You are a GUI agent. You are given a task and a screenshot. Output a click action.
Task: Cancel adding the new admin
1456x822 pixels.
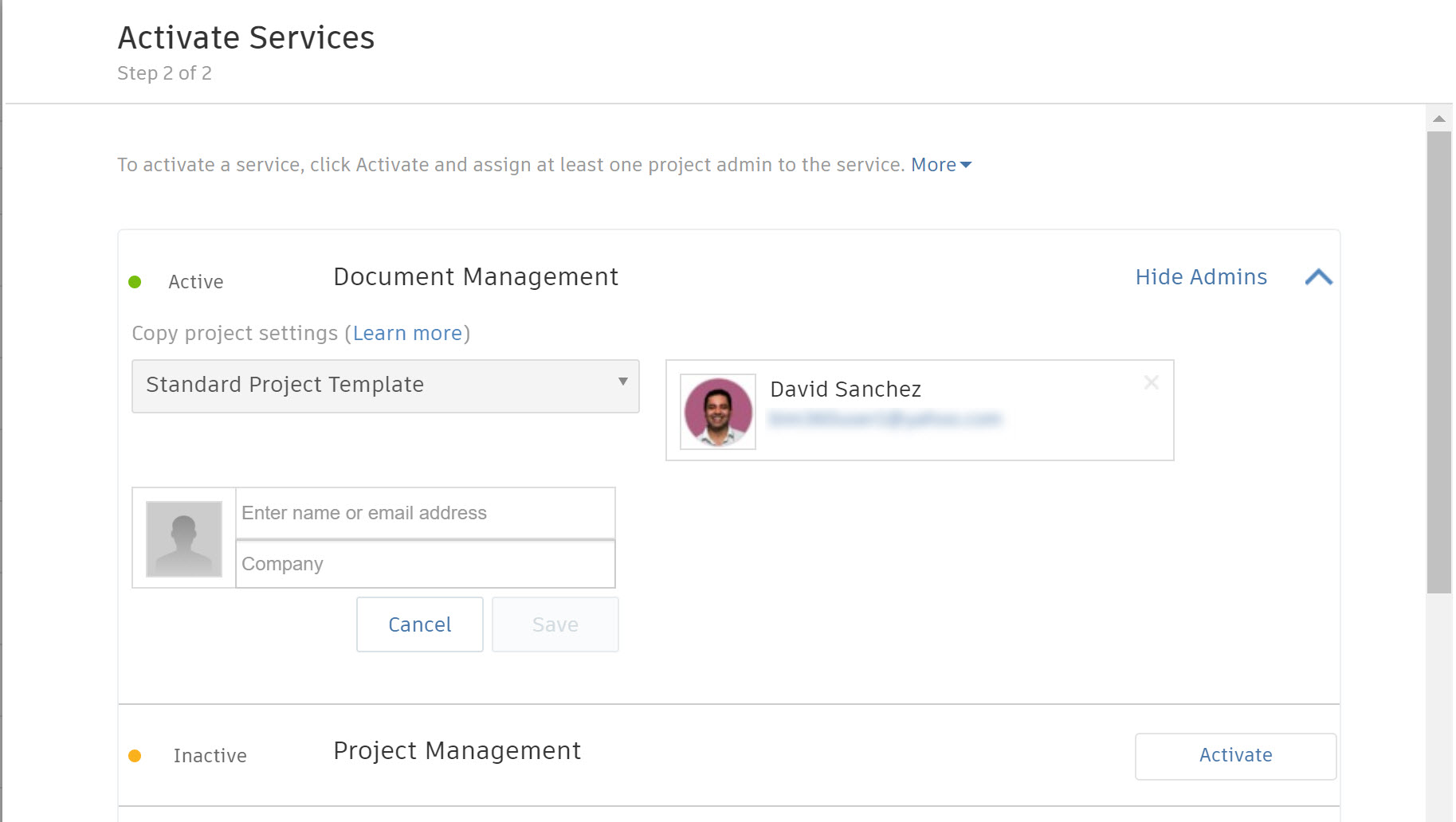coord(419,624)
